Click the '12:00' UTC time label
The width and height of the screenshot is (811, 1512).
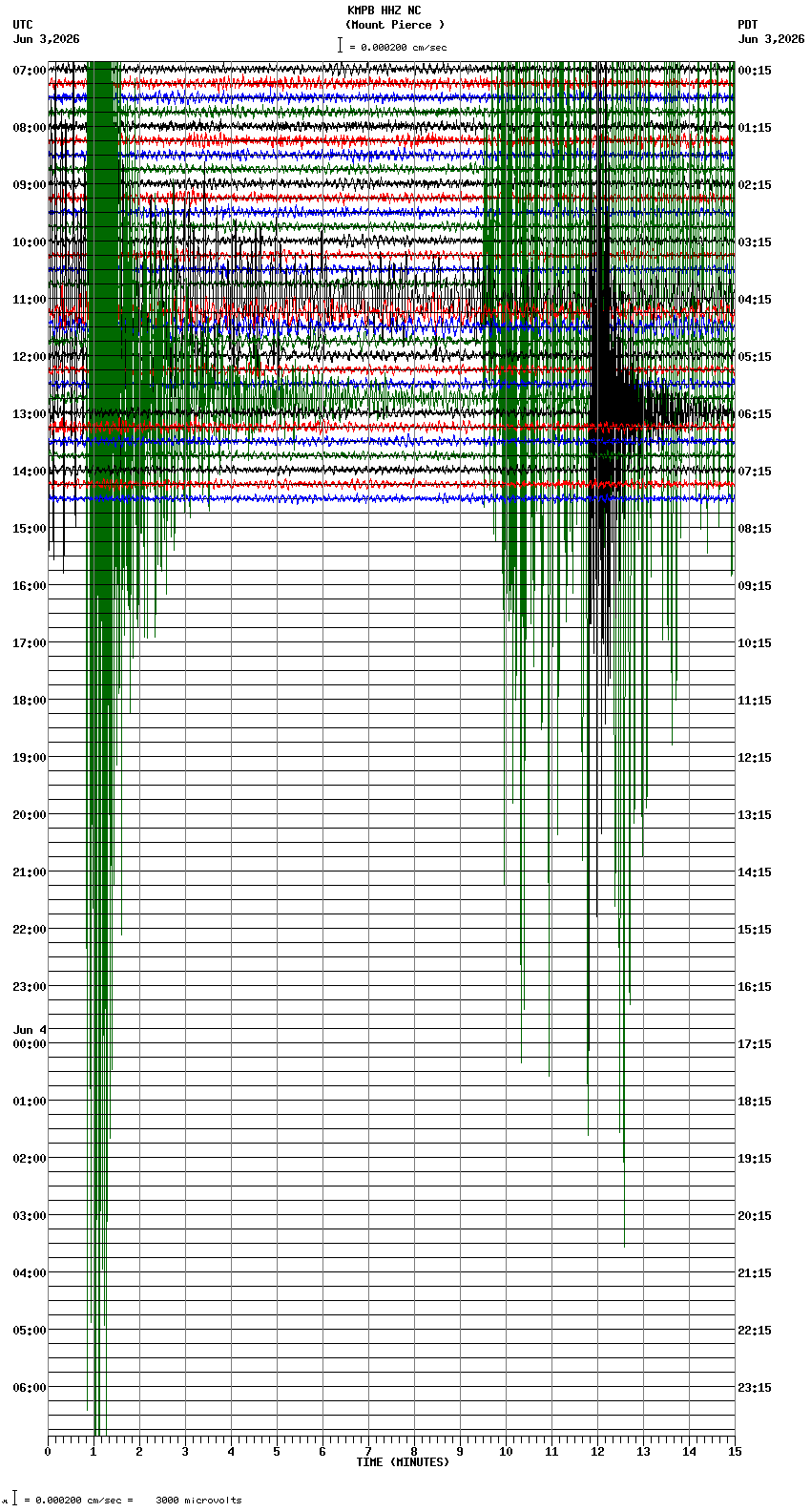coord(30,357)
